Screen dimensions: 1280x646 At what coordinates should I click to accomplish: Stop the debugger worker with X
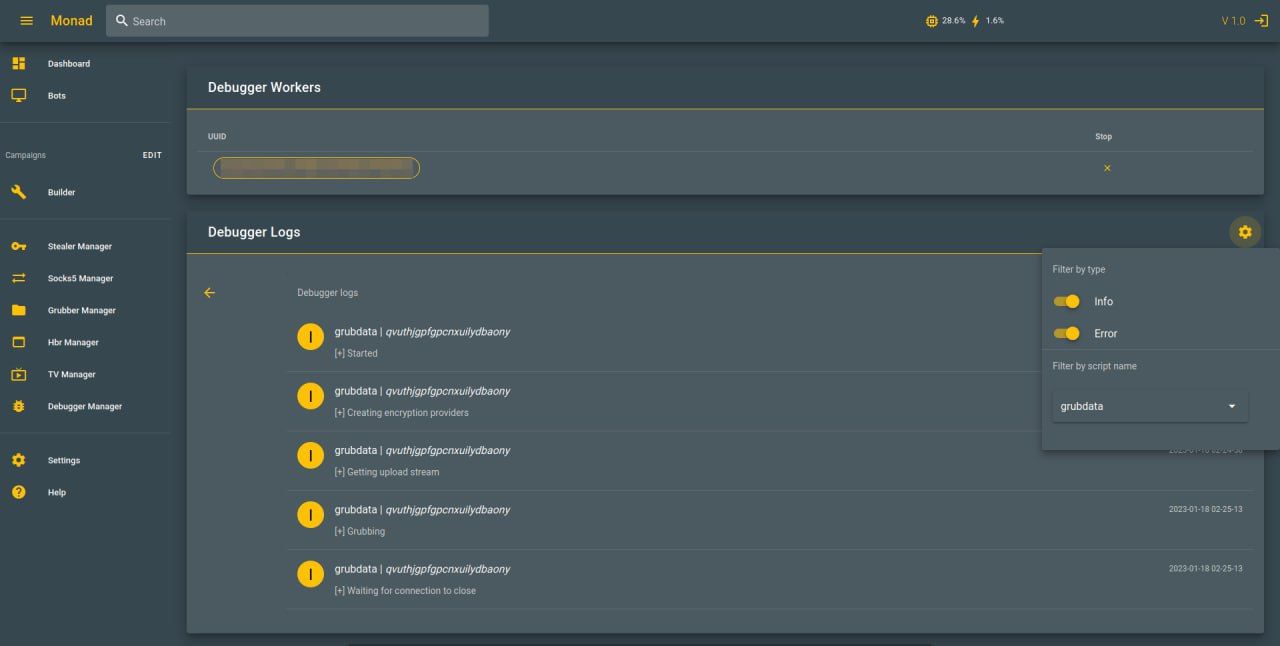click(x=1107, y=168)
